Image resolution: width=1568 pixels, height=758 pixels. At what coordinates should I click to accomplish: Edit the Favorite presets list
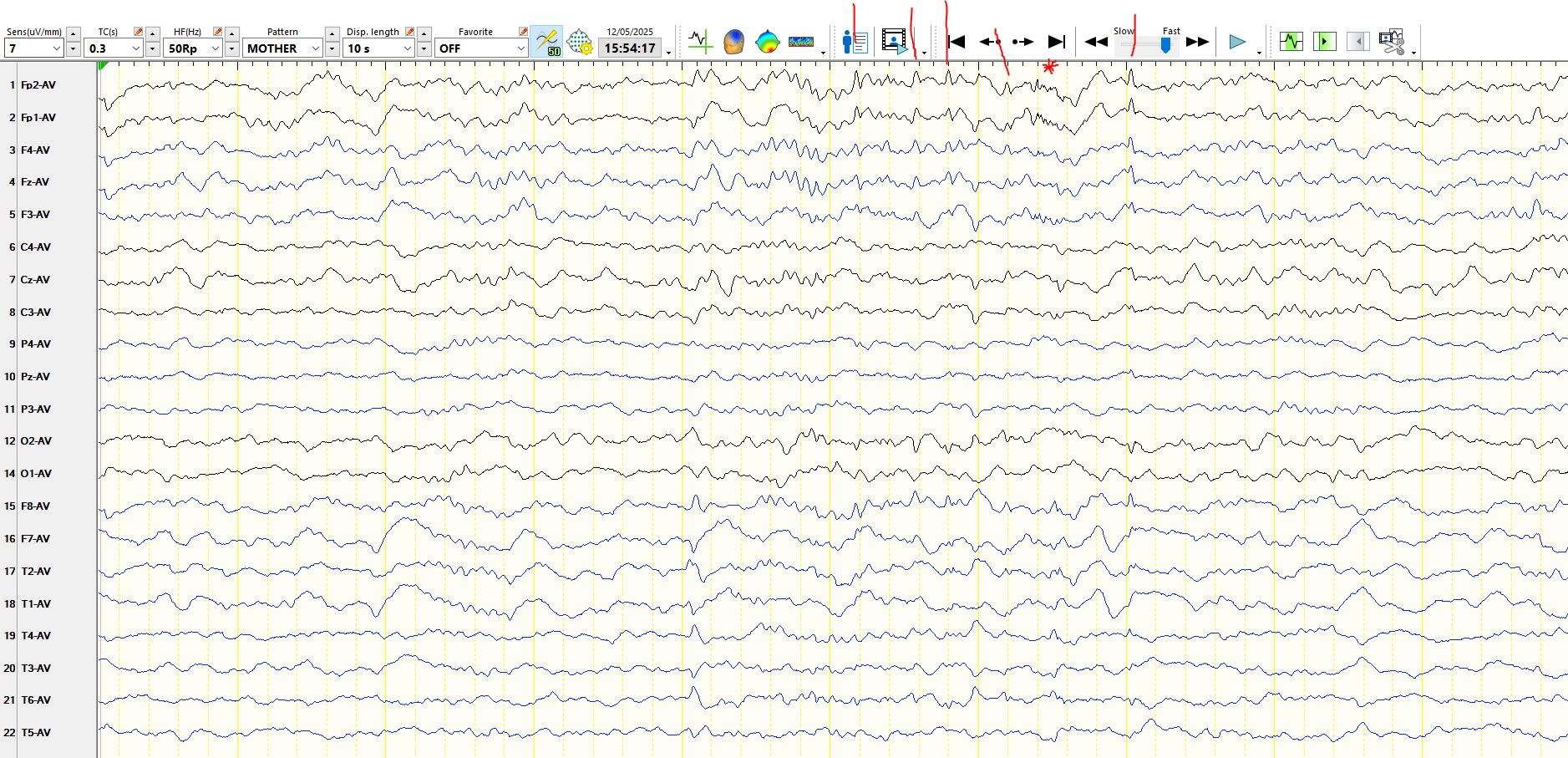click(x=523, y=32)
